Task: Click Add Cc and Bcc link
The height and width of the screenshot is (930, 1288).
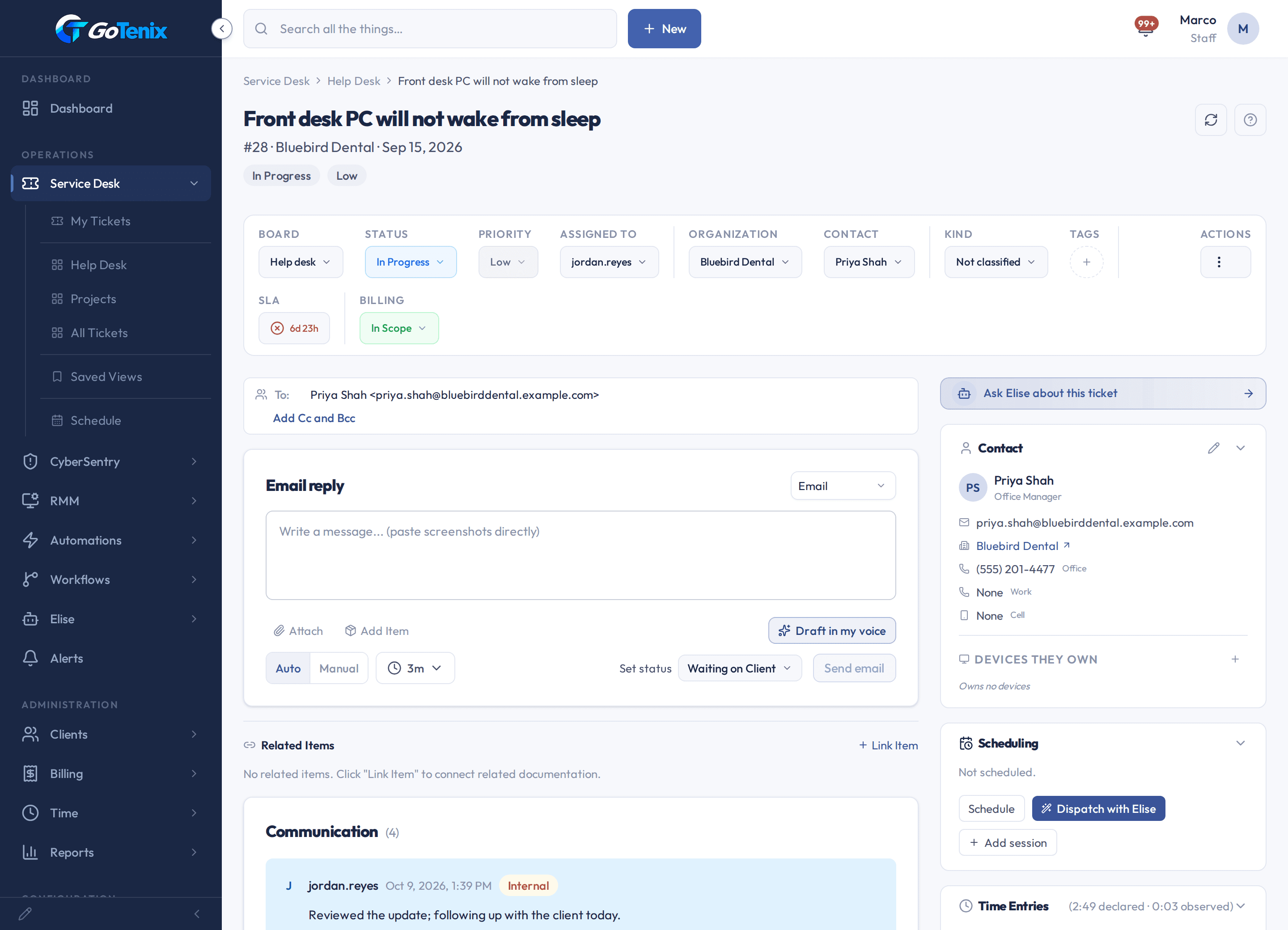Action: (314, 418)
